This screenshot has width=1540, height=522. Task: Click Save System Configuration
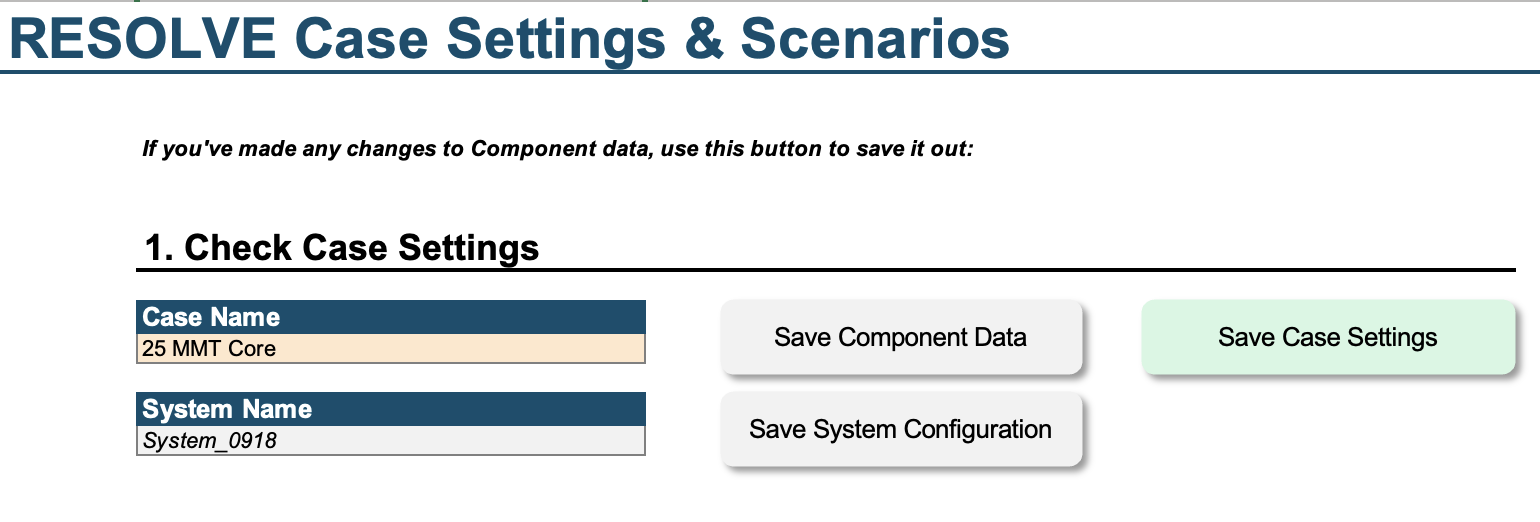[x=901, y=429]
